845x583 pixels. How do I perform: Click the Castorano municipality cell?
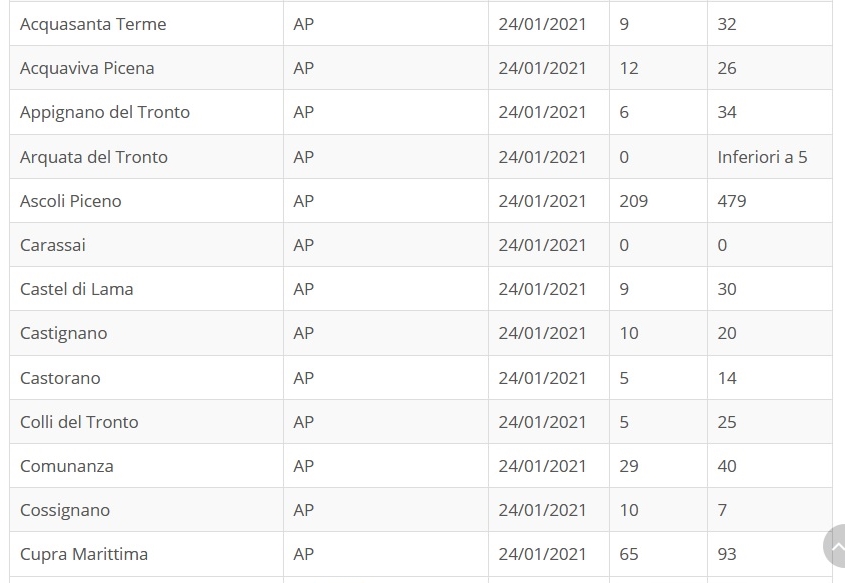147,378
